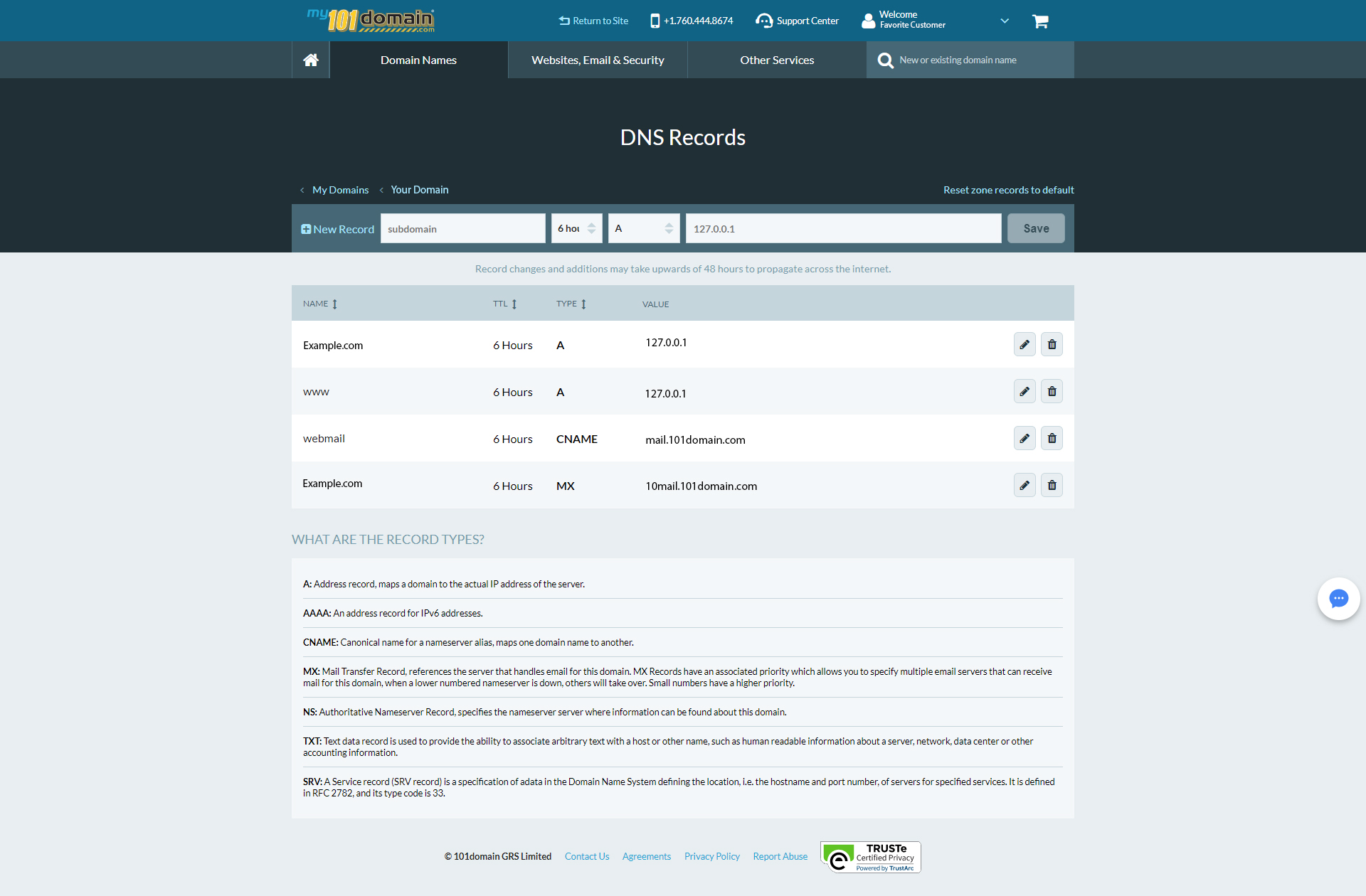Select the mail.101domain.com value text
The height and width of the screenshot is (896, 1366).
pos(696,439)
